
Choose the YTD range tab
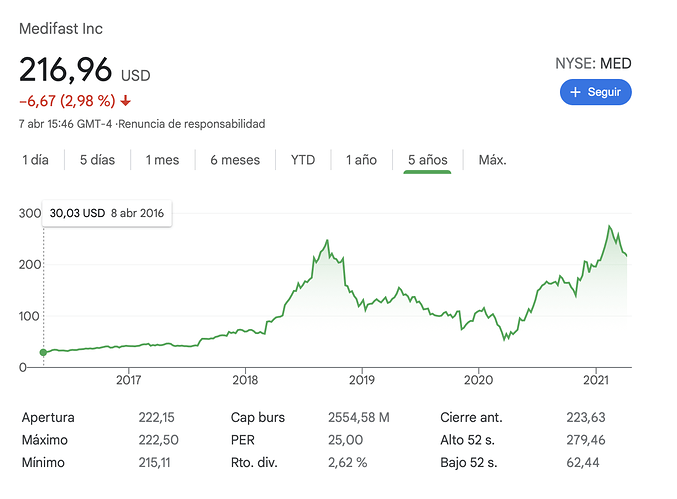tap(303, 160)
